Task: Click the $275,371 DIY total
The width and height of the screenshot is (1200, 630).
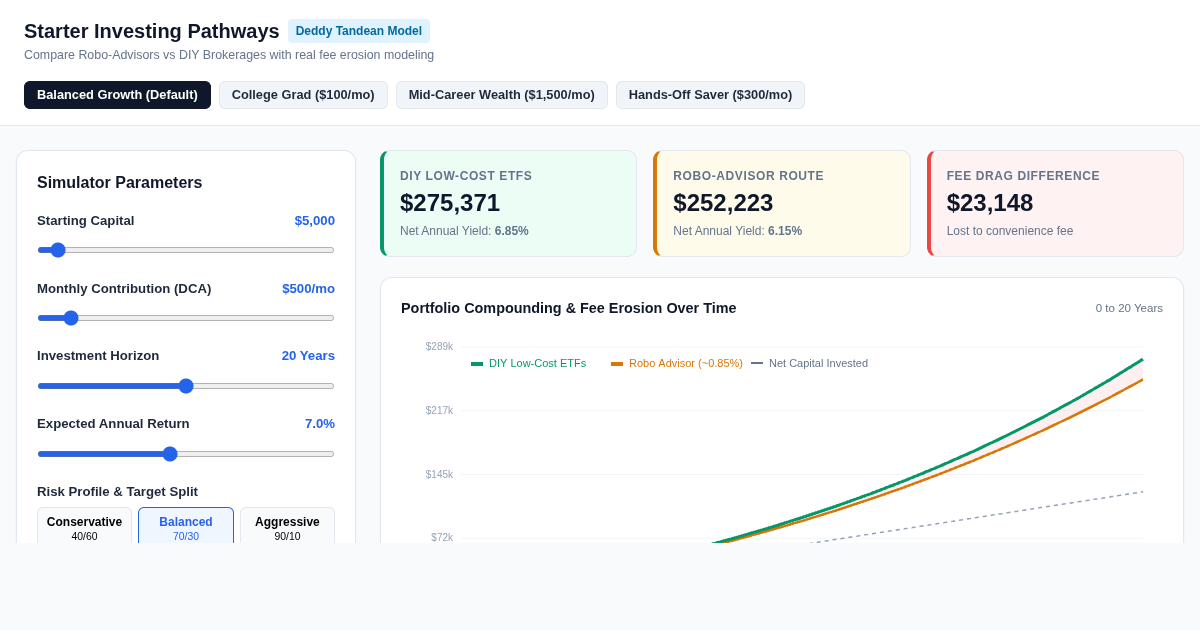Action: pos(450,203)
